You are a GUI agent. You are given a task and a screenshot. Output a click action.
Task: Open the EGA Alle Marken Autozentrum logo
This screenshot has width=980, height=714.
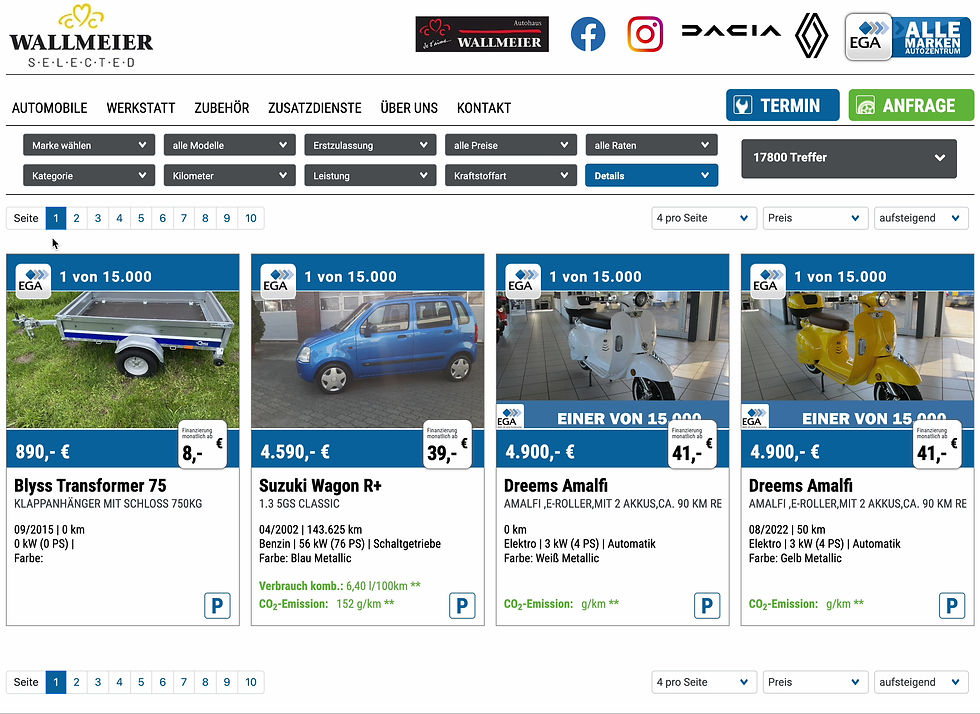pos(908,37)
